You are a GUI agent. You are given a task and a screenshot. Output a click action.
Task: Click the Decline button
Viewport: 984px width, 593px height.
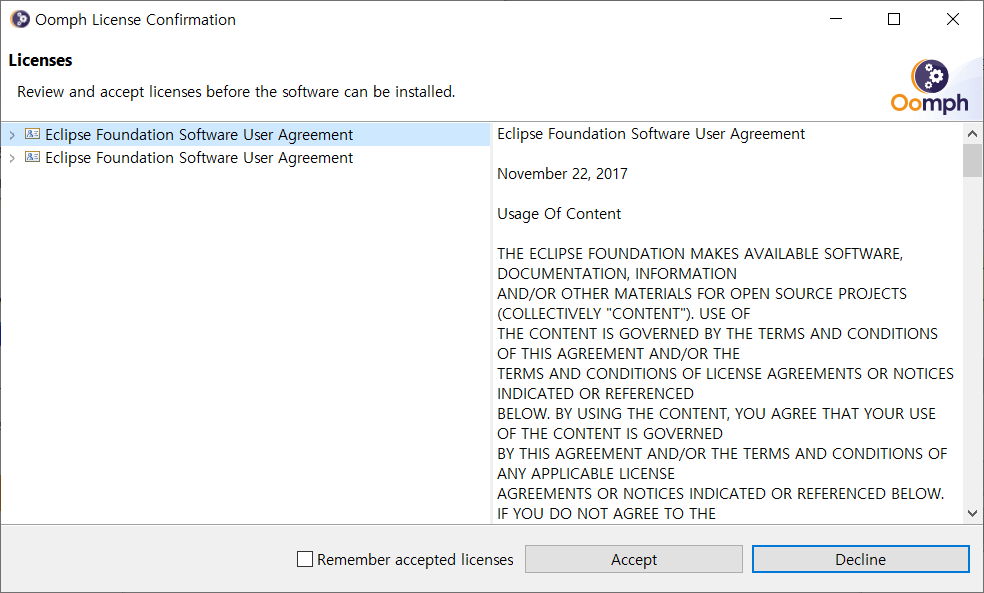[x=860, y=559]
